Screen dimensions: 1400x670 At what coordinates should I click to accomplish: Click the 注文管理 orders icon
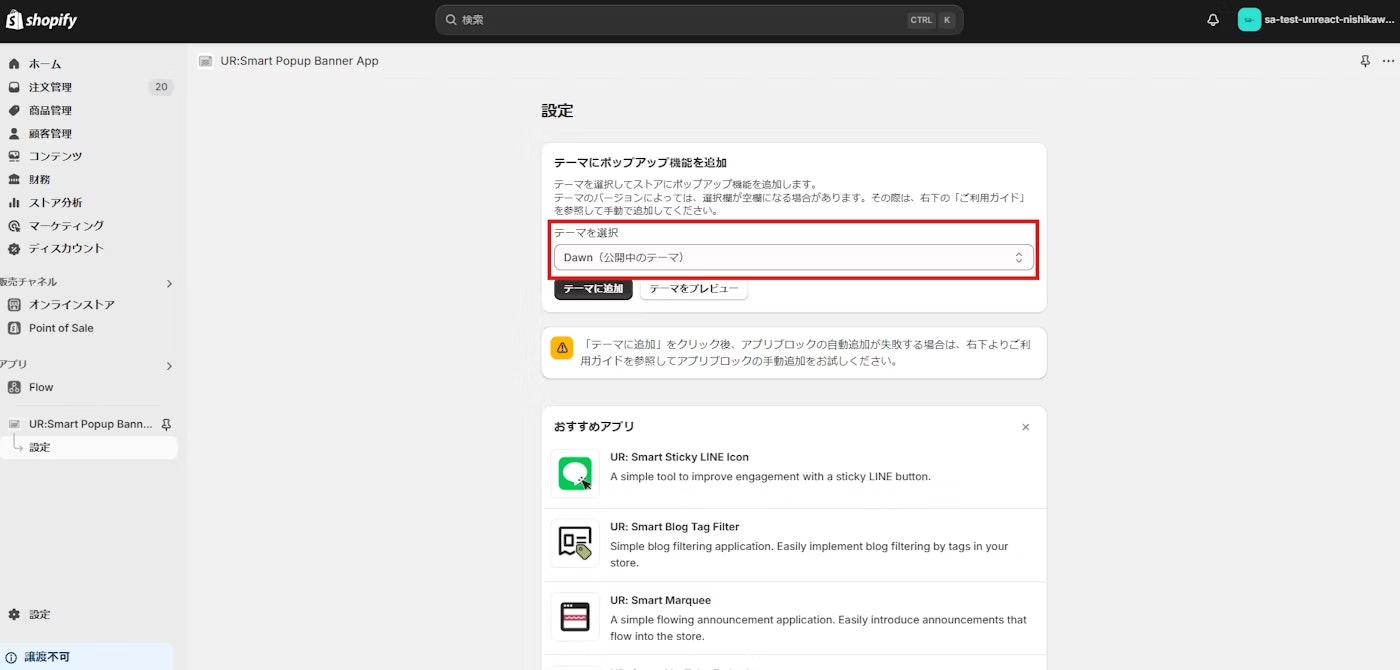pos(14,87)
